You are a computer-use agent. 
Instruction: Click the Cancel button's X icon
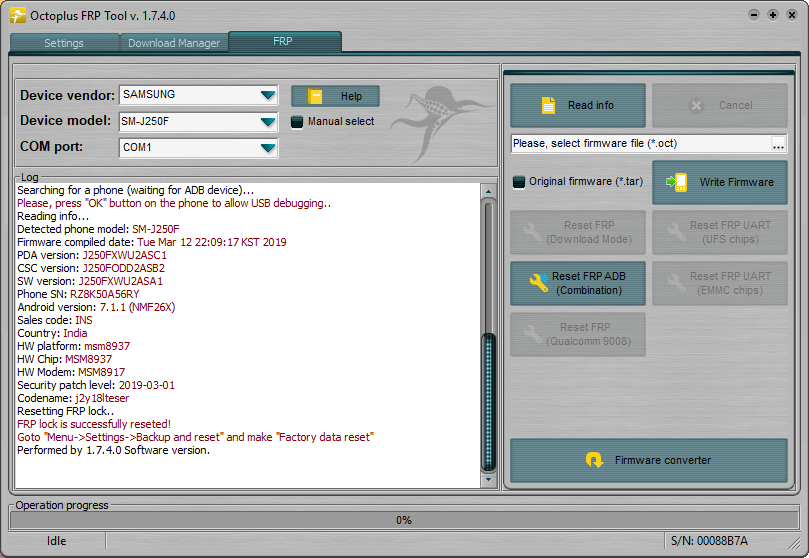697,105
